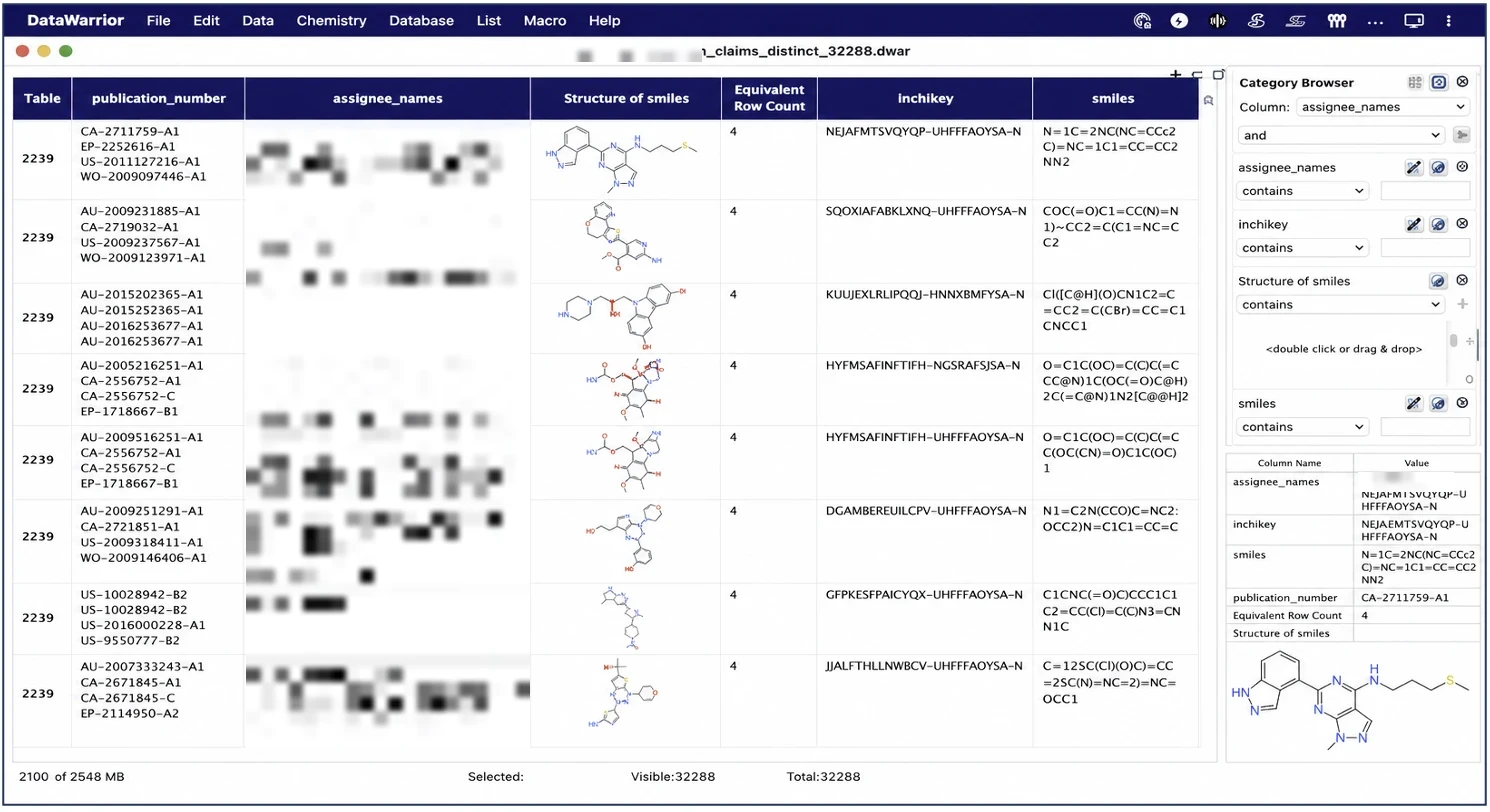This screenshot has width=1490, height=812.
Task: Add a new view with the plus icon
Action: pyautogui.click(x=1175, y=74)
